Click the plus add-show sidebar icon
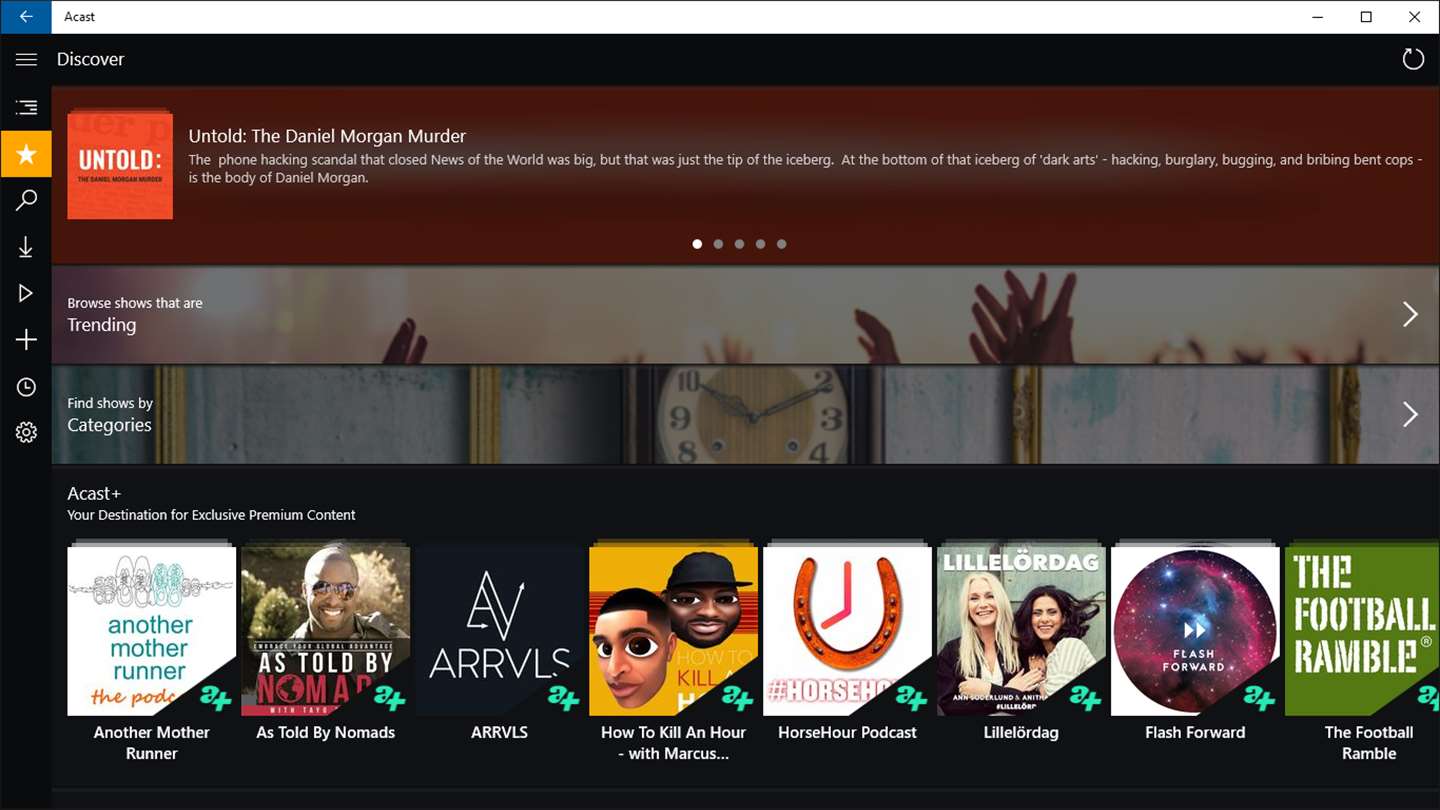The height and width of the screenshot is (810, 1440). coord(26,340)
